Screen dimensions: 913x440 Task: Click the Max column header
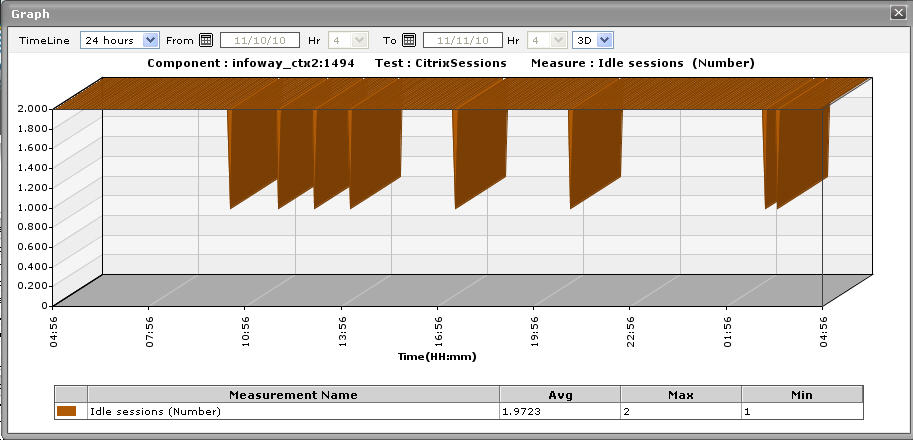[681, 395]
